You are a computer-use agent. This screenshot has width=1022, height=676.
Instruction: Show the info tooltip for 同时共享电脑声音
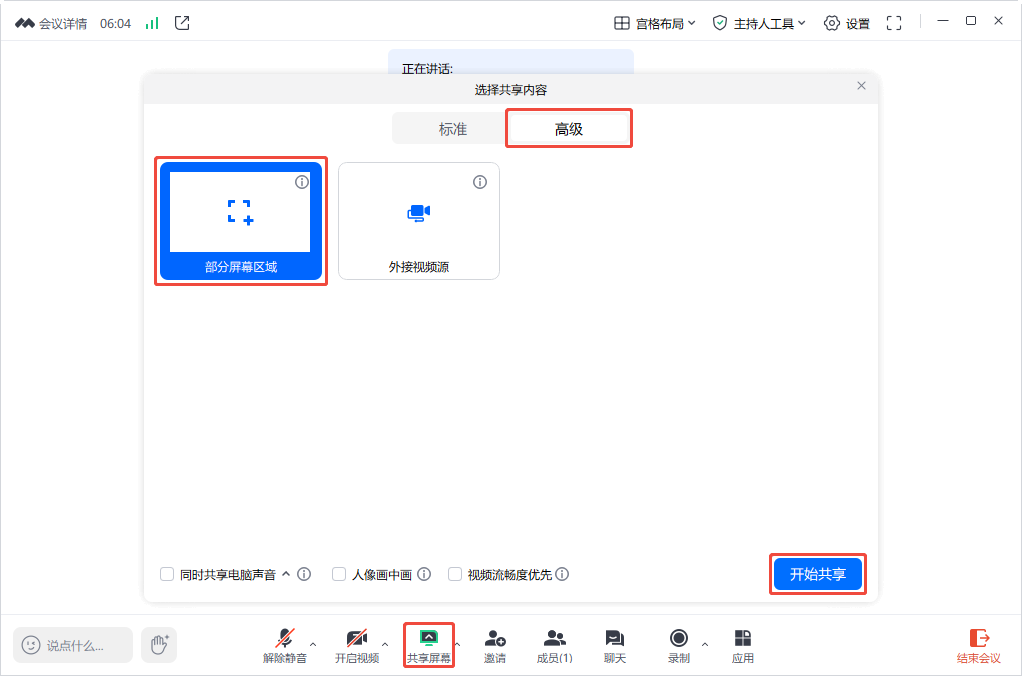coord(304,574)
